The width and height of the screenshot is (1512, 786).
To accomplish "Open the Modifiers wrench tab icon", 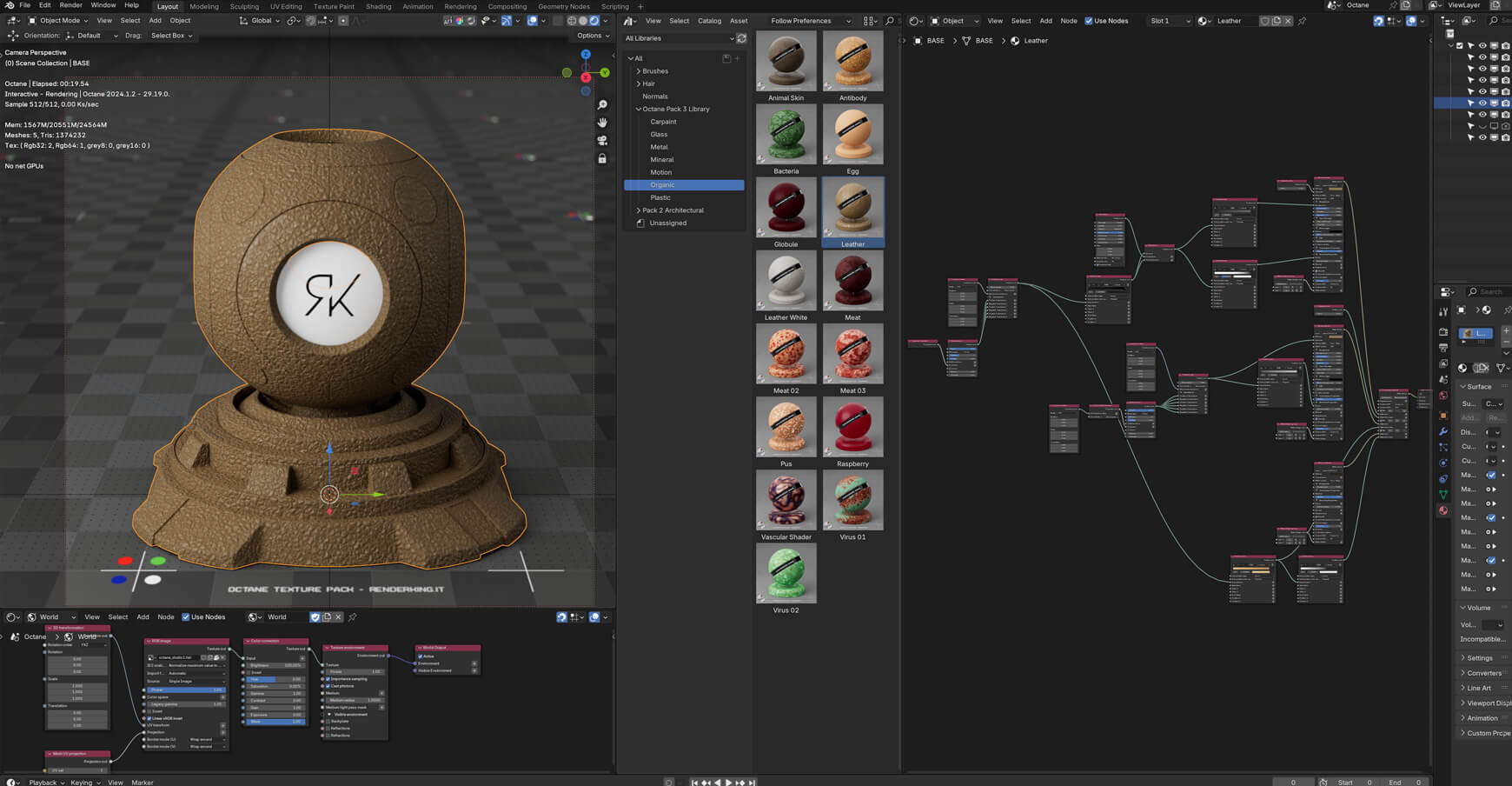I will (x=1443, y=431).
